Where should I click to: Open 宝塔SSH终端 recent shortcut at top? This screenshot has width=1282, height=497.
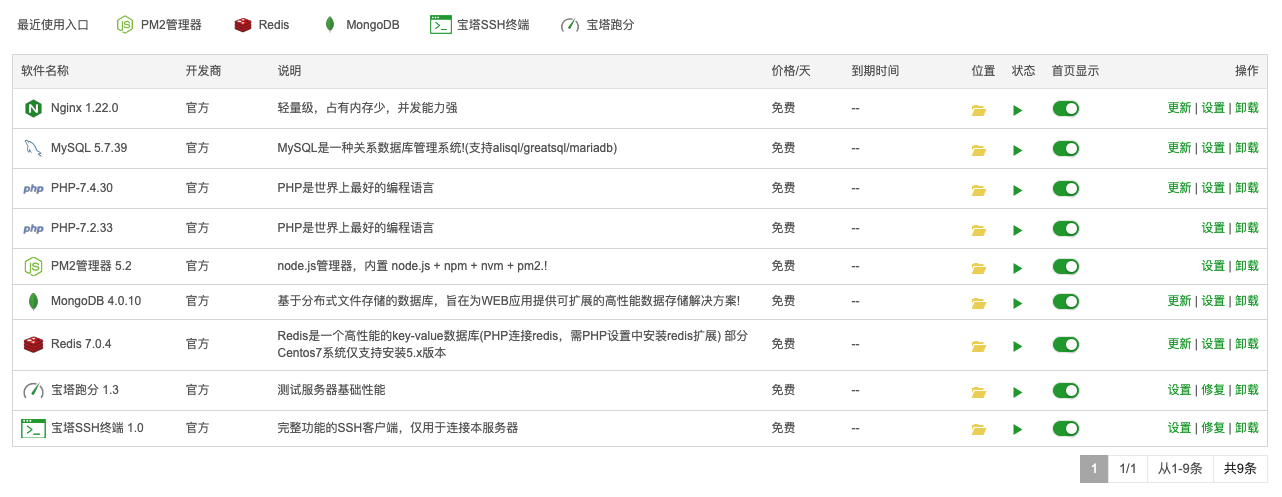pos(480,25)
